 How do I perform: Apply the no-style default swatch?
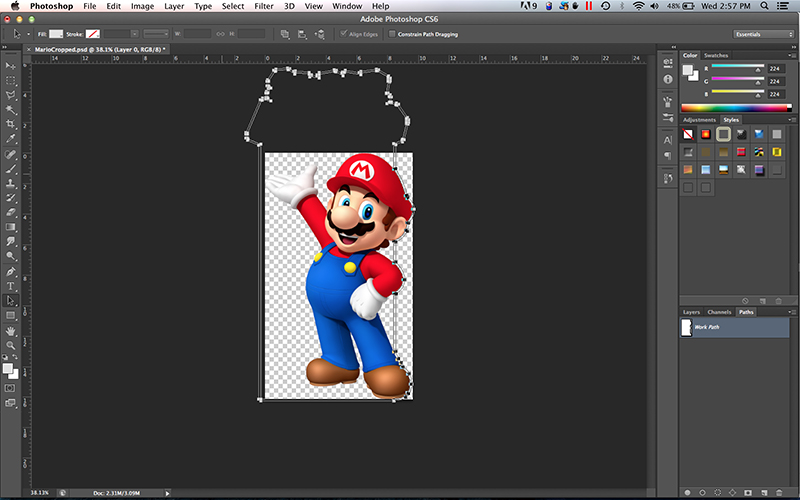pos(688,134)
